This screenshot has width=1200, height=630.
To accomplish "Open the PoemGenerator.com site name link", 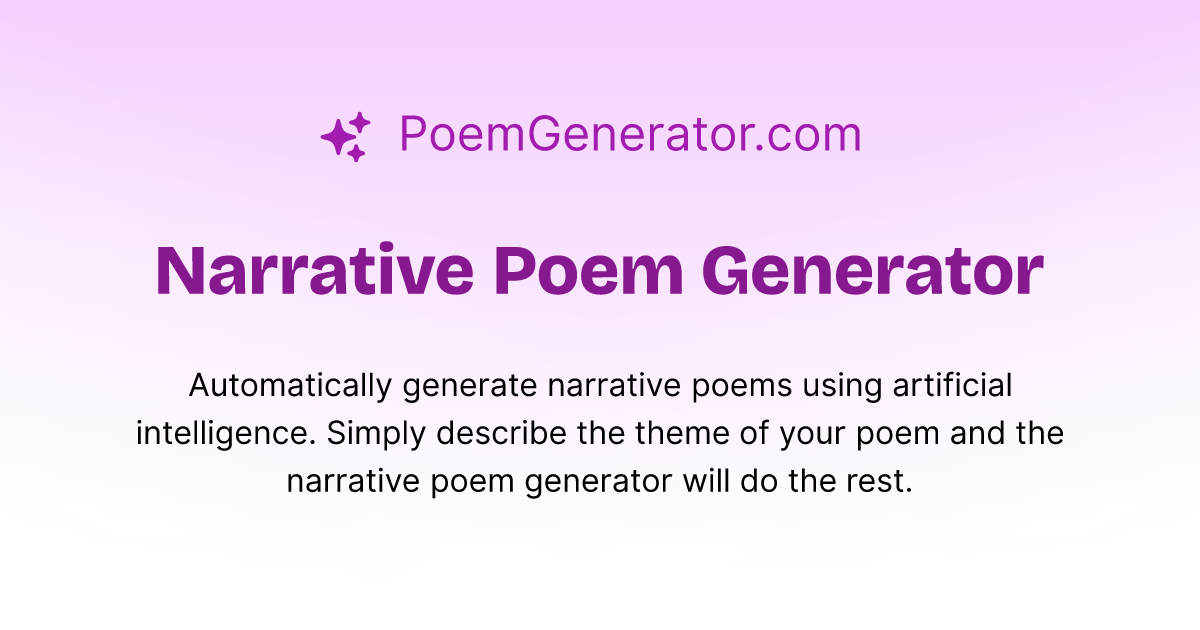I will click(630, 135).
